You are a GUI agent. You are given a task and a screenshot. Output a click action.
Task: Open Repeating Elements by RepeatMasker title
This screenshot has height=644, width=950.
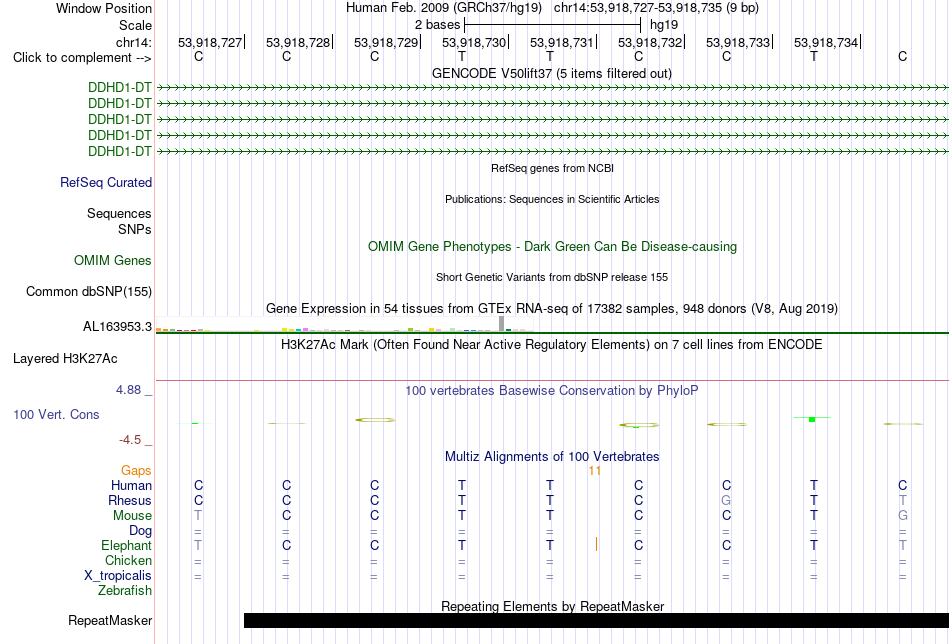click(552, 606)
